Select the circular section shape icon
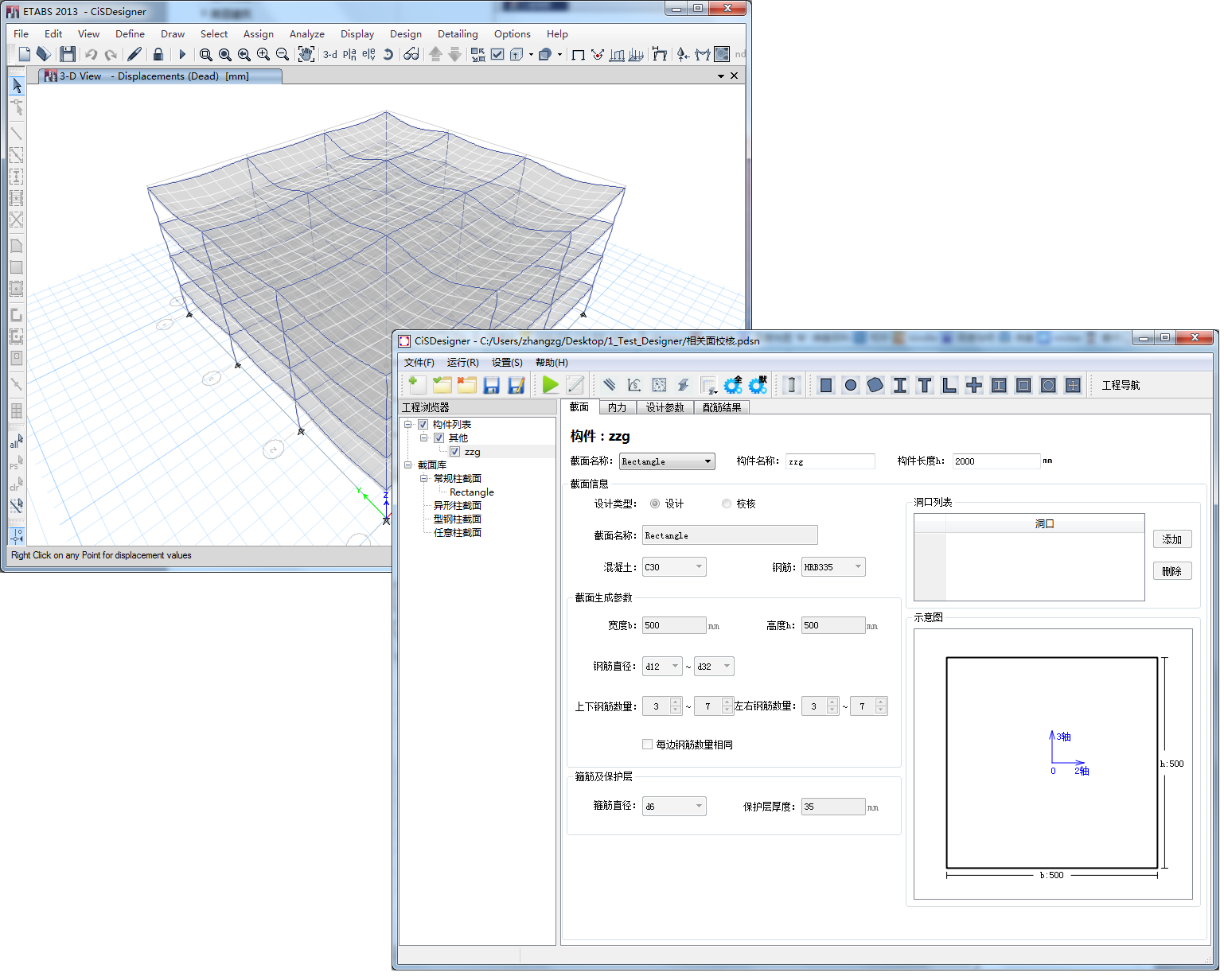The width and height of the screenshot is (1224, 980). pyautogui.click(x=851, y=386)
